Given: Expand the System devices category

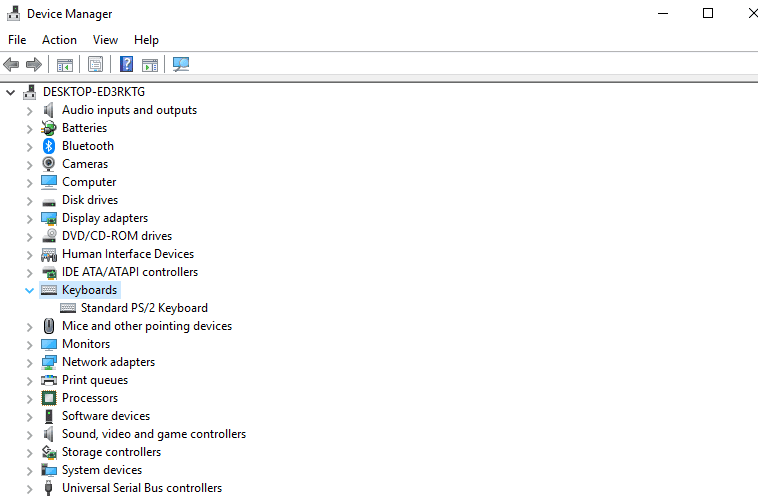Looking at the screenshot, I should point(29,471).
